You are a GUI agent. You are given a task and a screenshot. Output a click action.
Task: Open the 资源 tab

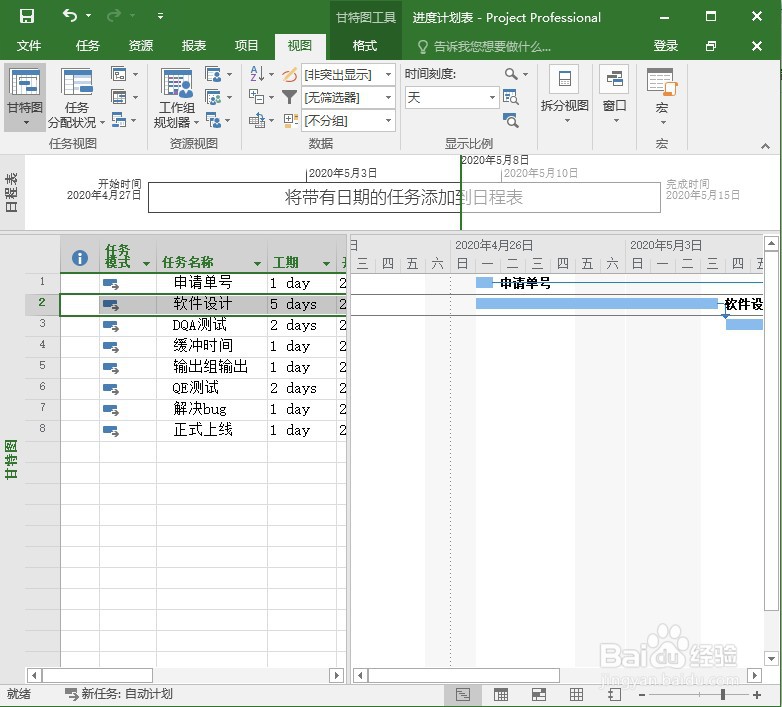tap(141, 46)
